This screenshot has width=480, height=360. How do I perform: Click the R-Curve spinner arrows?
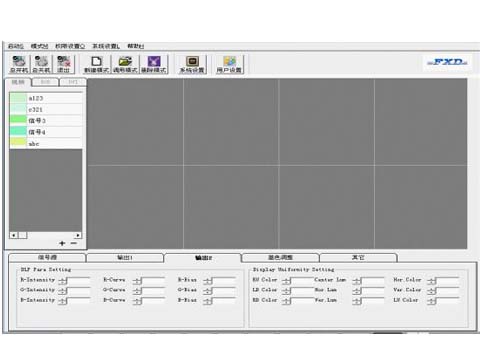137,281
